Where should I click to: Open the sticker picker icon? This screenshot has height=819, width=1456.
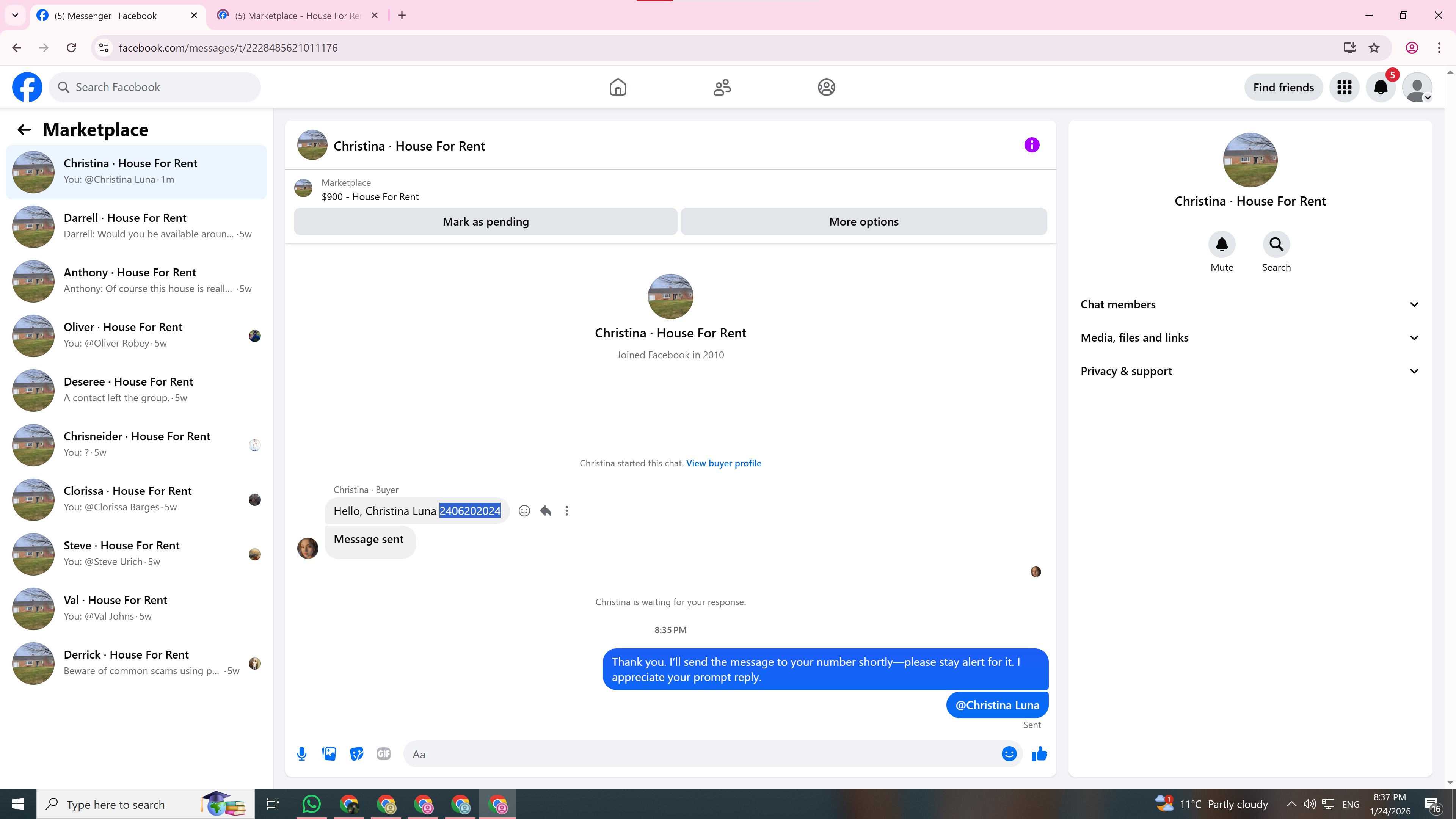(x=356, y=754)
